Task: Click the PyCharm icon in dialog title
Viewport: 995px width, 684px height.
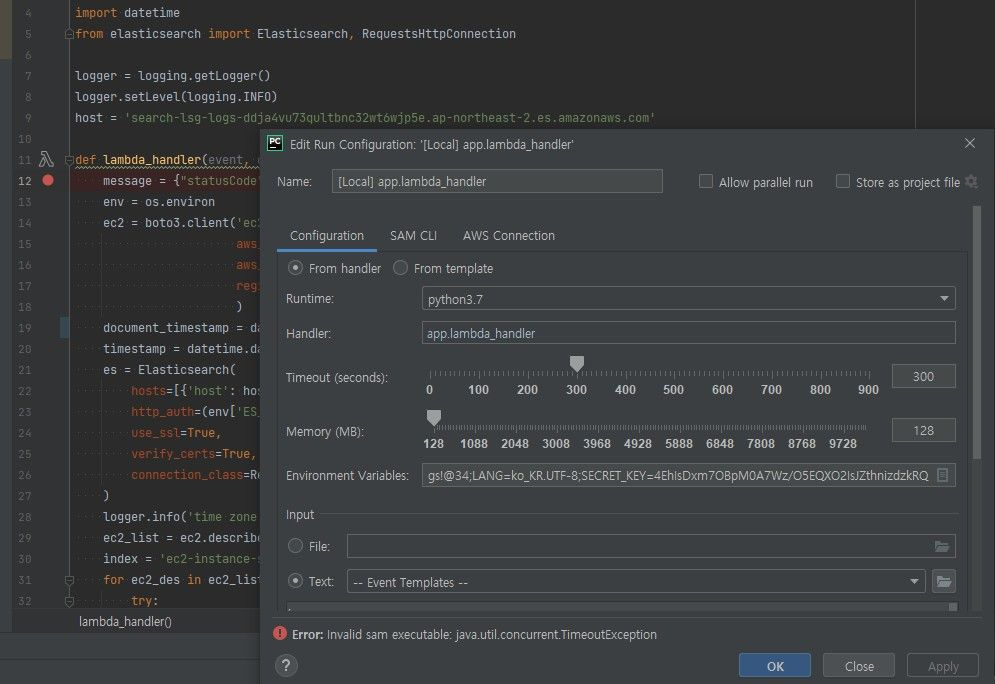Action: coord(275,143)
